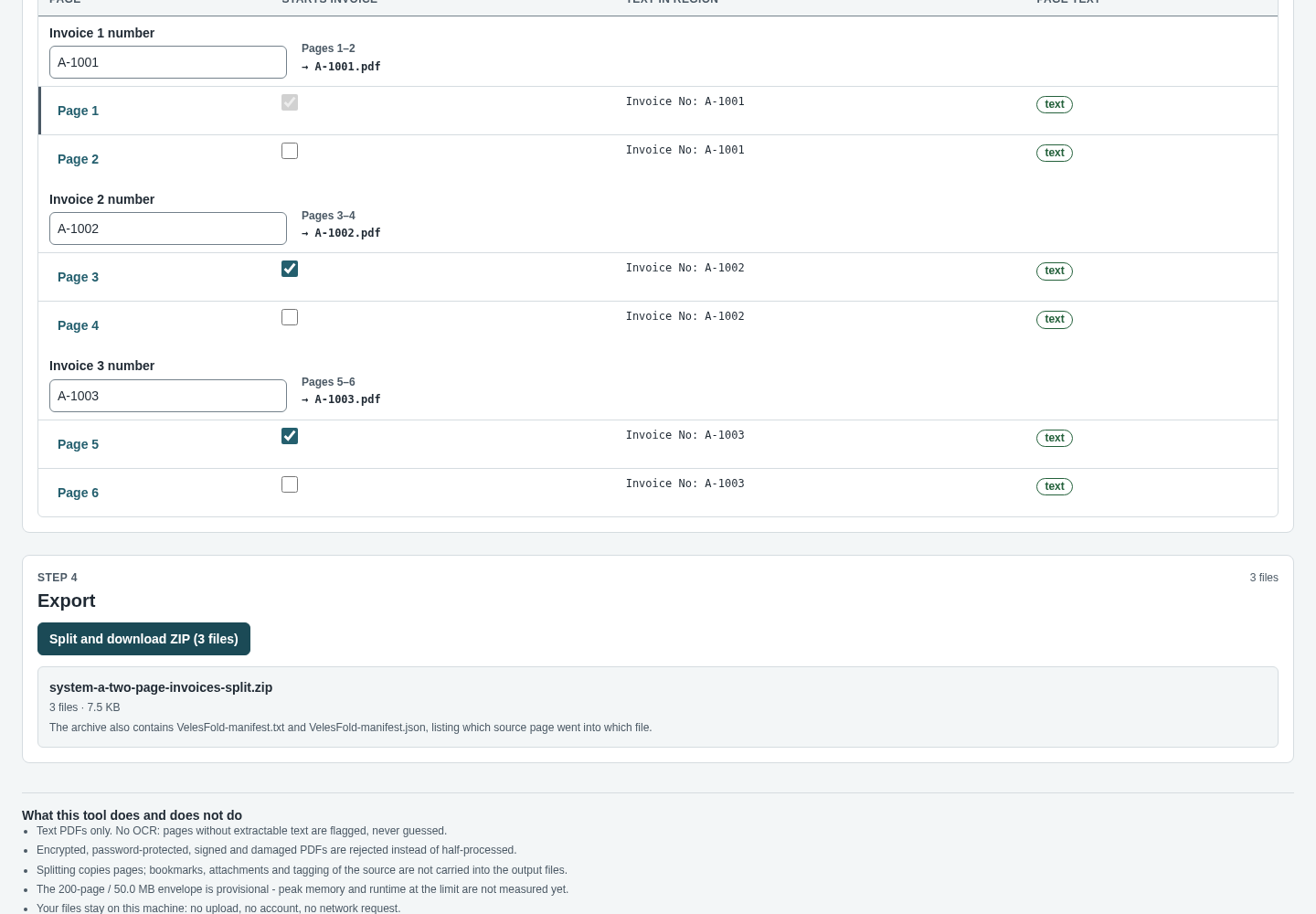Check the Page 2 starts invoice checkbox
The width and height of the screenshot is (1316, 914).
290,151
